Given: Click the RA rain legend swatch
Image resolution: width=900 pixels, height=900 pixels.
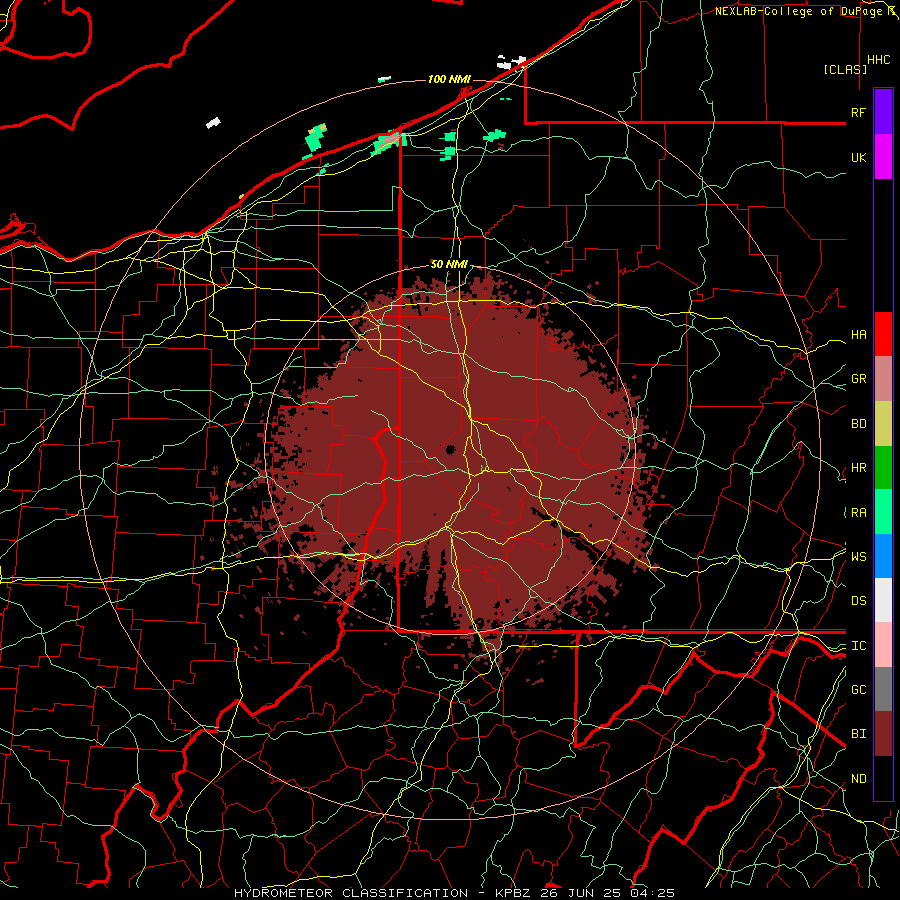Looking at the screenshot, I should point(883,512).
